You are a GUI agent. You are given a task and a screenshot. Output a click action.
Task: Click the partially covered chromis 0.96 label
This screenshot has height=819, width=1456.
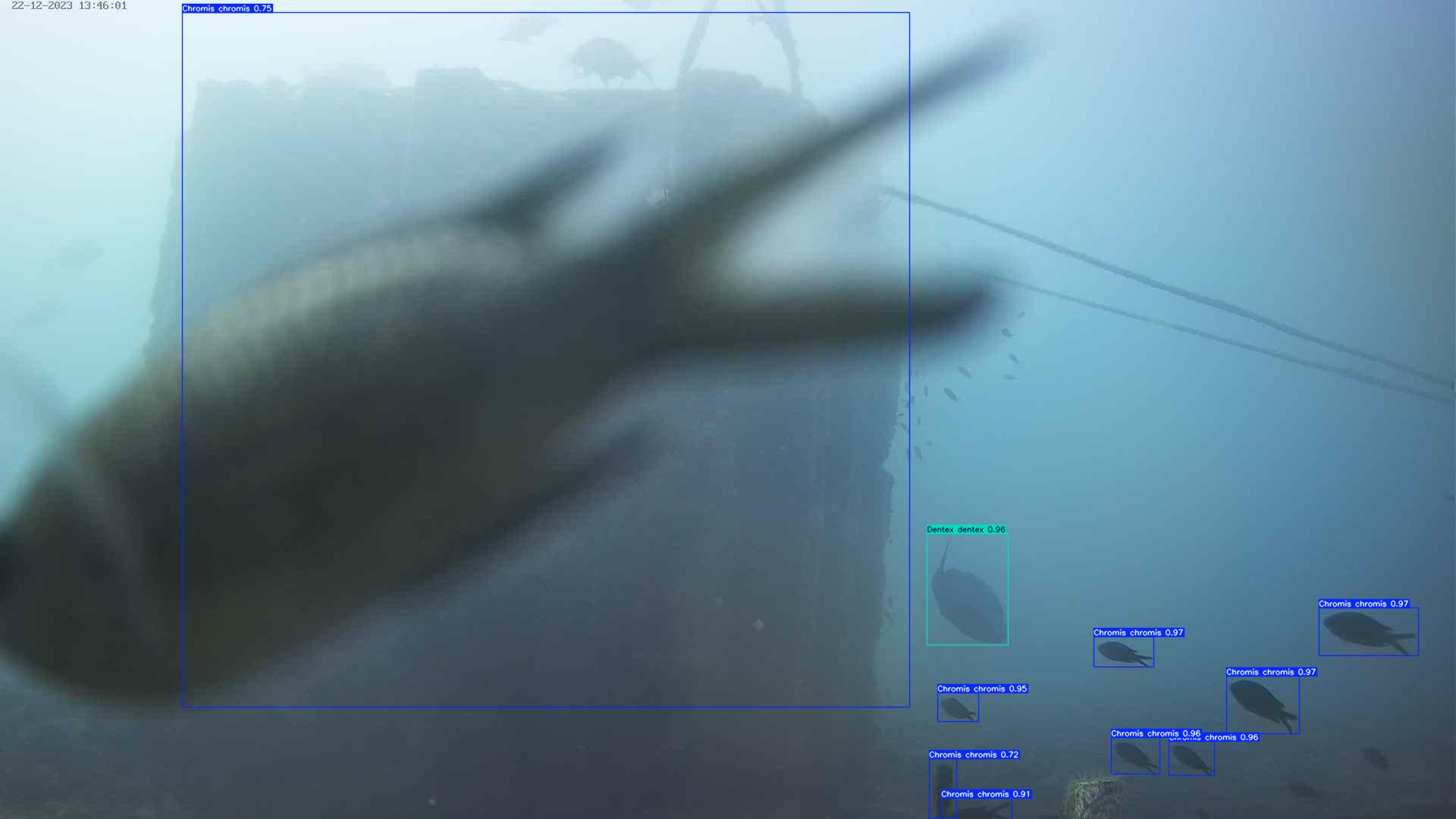click(x=1232, y=737)
